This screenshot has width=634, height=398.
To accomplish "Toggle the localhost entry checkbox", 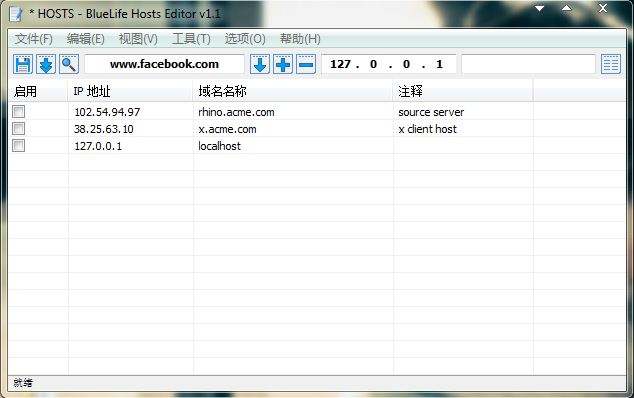I will [x=19, y=146].
